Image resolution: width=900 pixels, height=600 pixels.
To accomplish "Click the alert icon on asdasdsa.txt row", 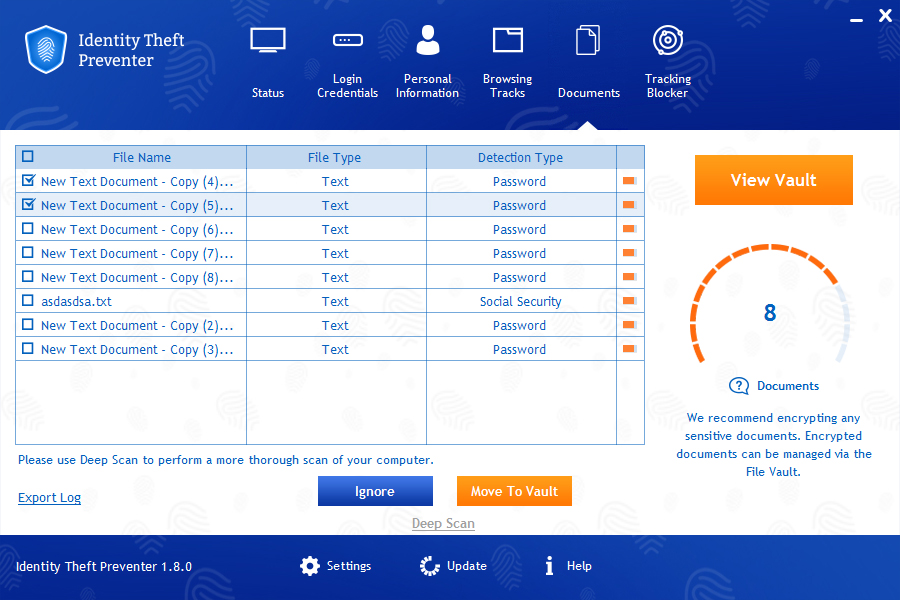I will point(629,301).
